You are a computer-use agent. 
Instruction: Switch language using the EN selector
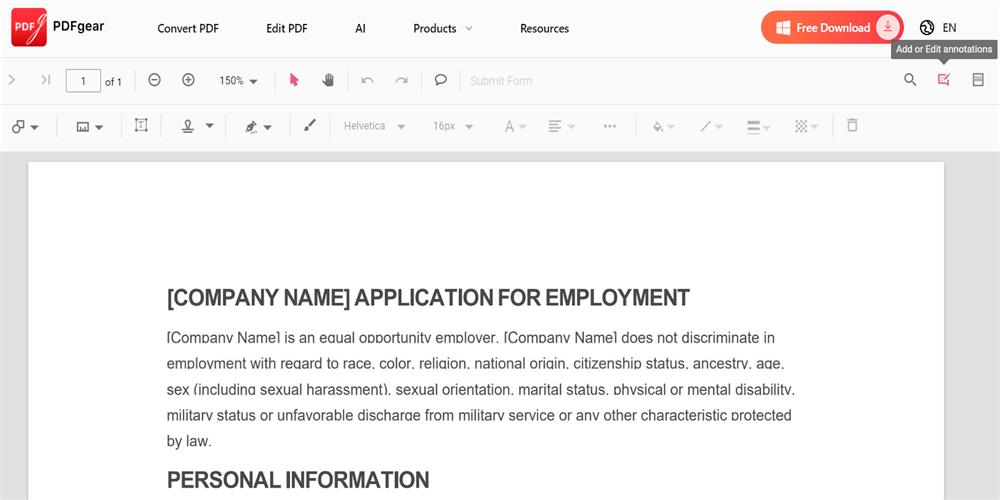(938, 28)
